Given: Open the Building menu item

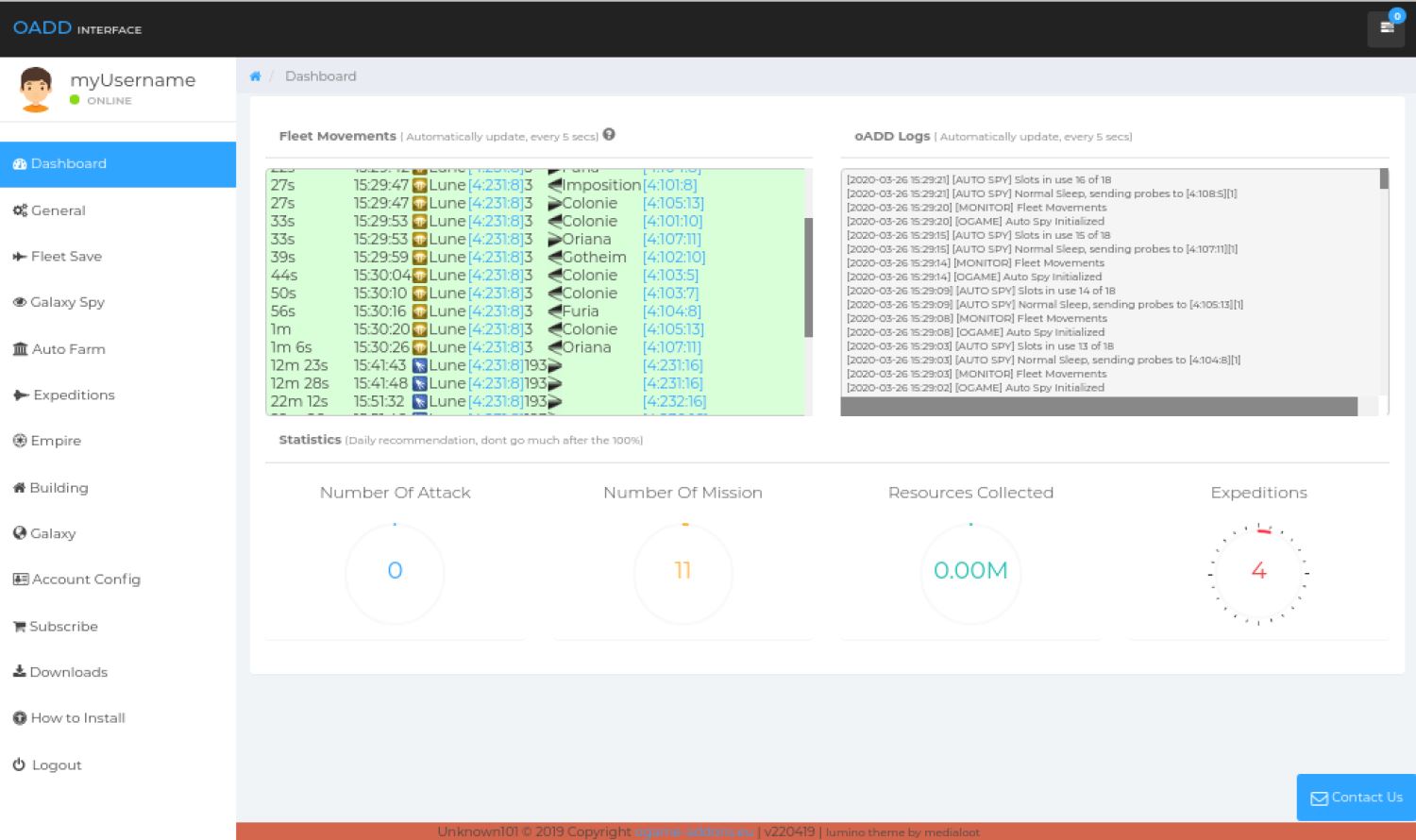Looking at the screenshot, I should pyautogui.click(x=59, y=488).
